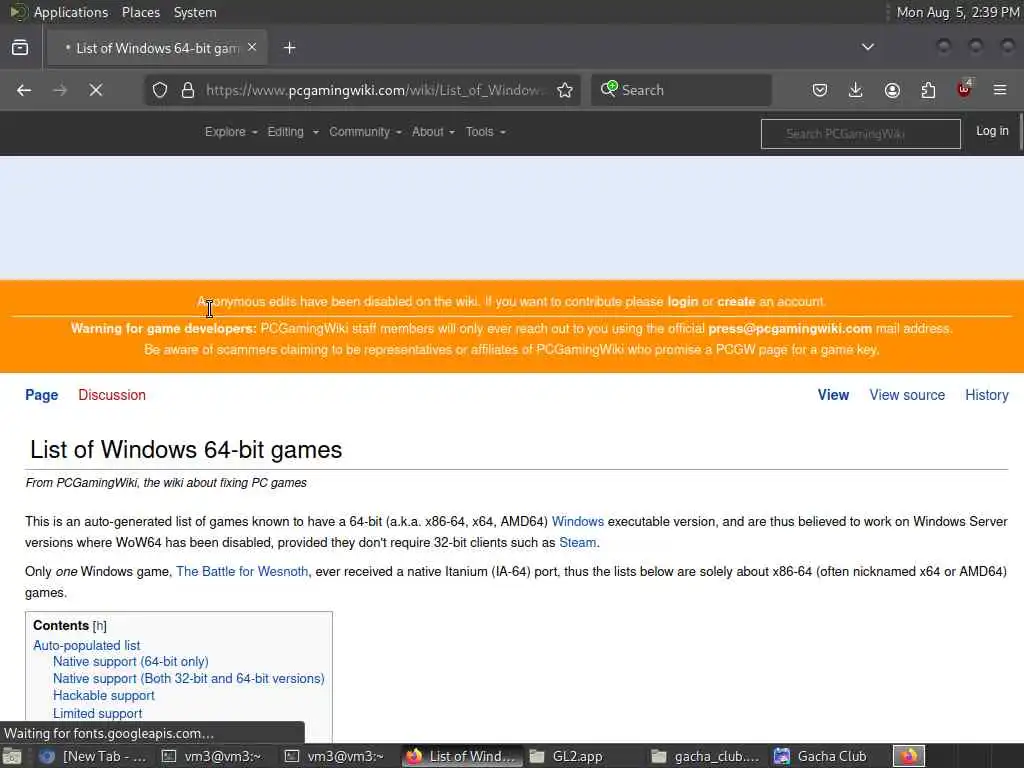The width and height of the screenshot is (1024, 768).
Task: Click the URL address bar
Action: tap(376, 90)
